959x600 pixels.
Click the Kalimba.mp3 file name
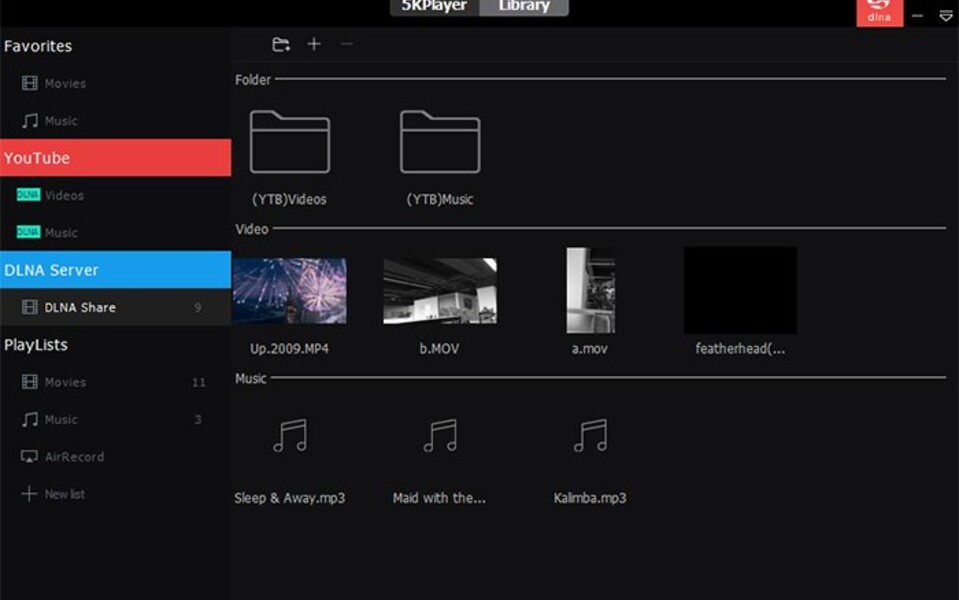[590, 498]
